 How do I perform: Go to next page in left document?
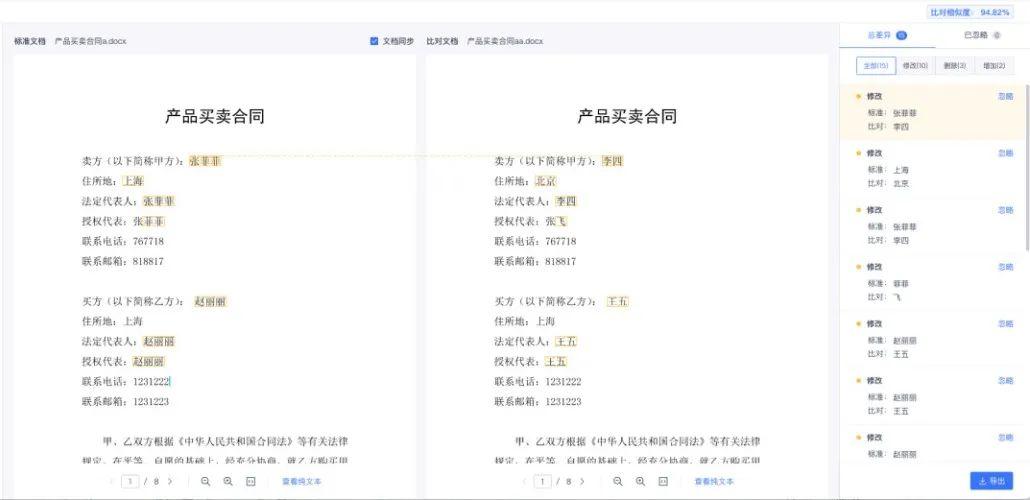coord(170,482)
